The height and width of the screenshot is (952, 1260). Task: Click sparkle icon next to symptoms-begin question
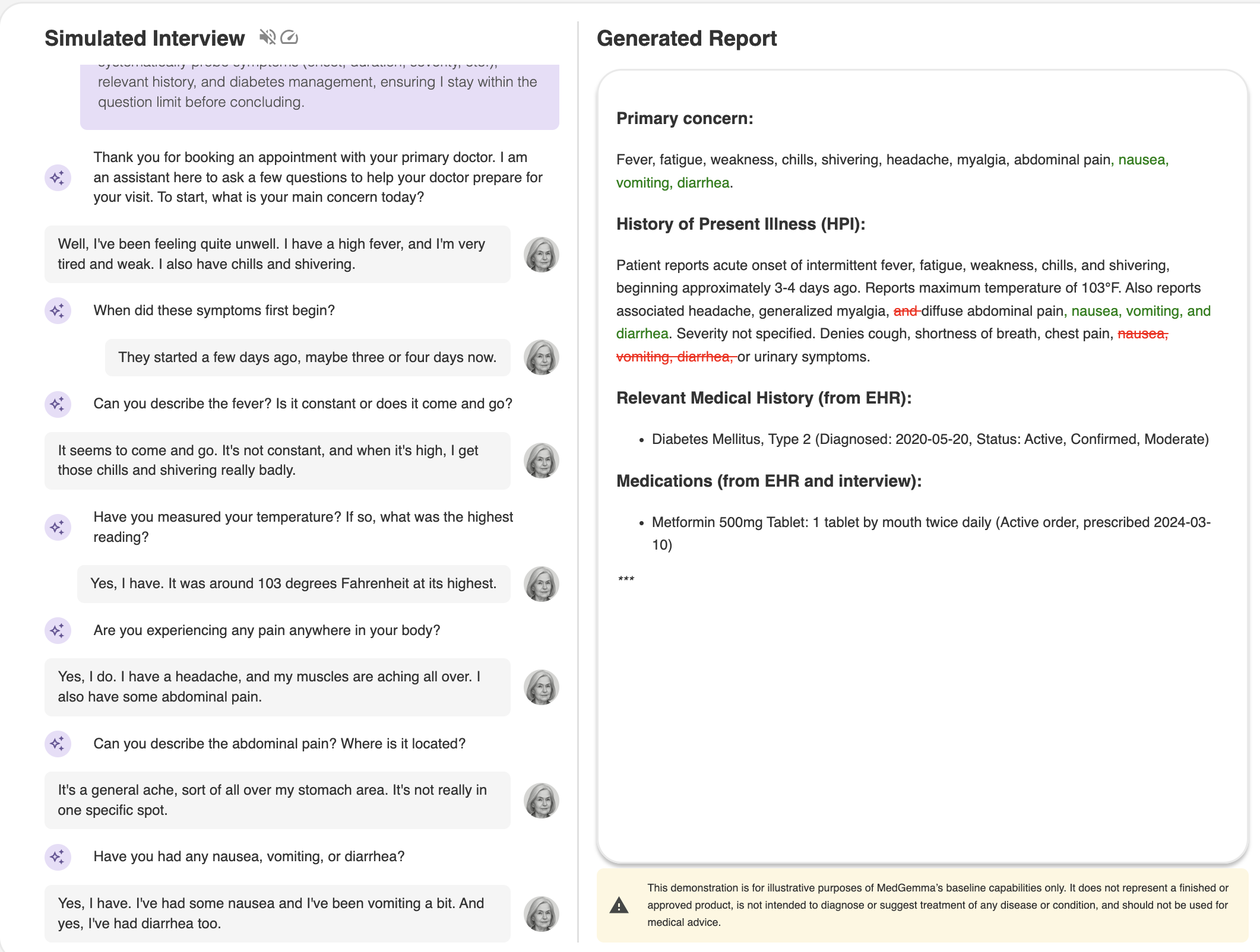[58, 310]
